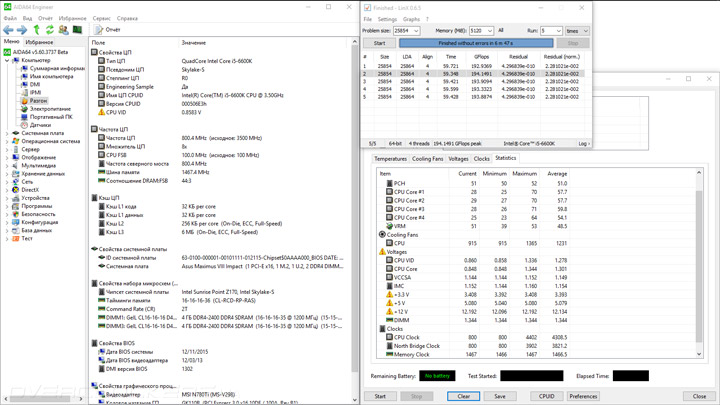720x405 pixels.
Task: Open the Preferences button
Action: coord(583,396)
